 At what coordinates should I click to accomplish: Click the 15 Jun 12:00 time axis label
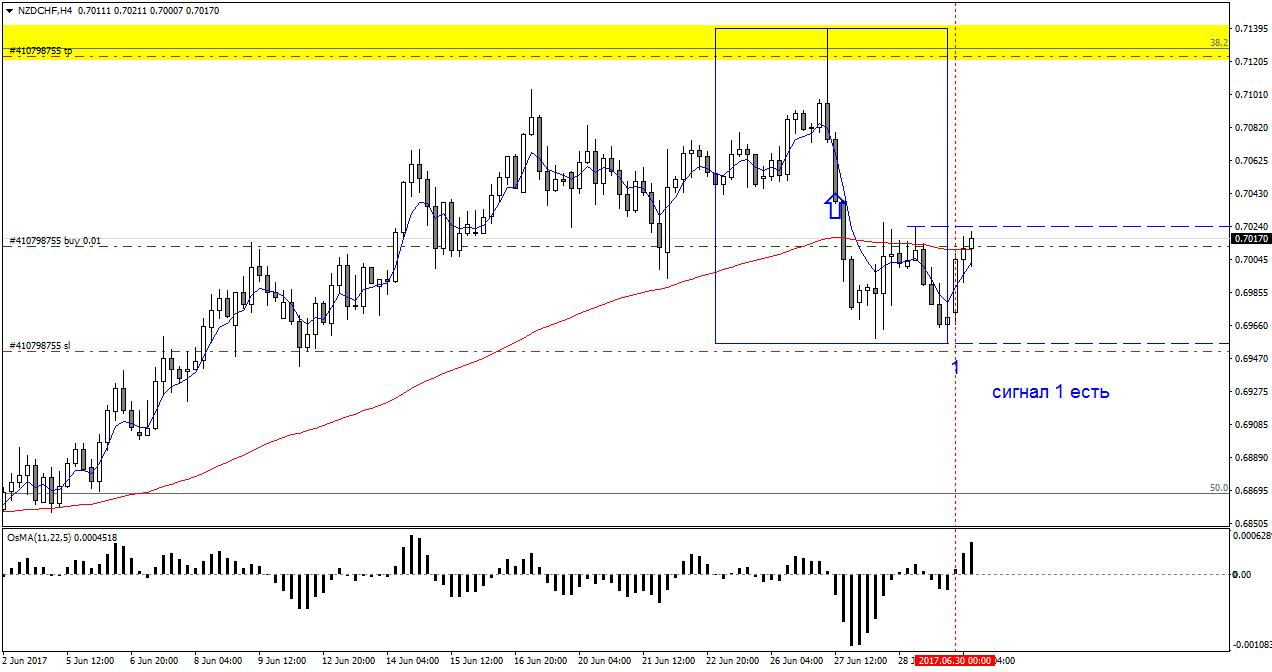pyautogui.click(x=477, y=661)
